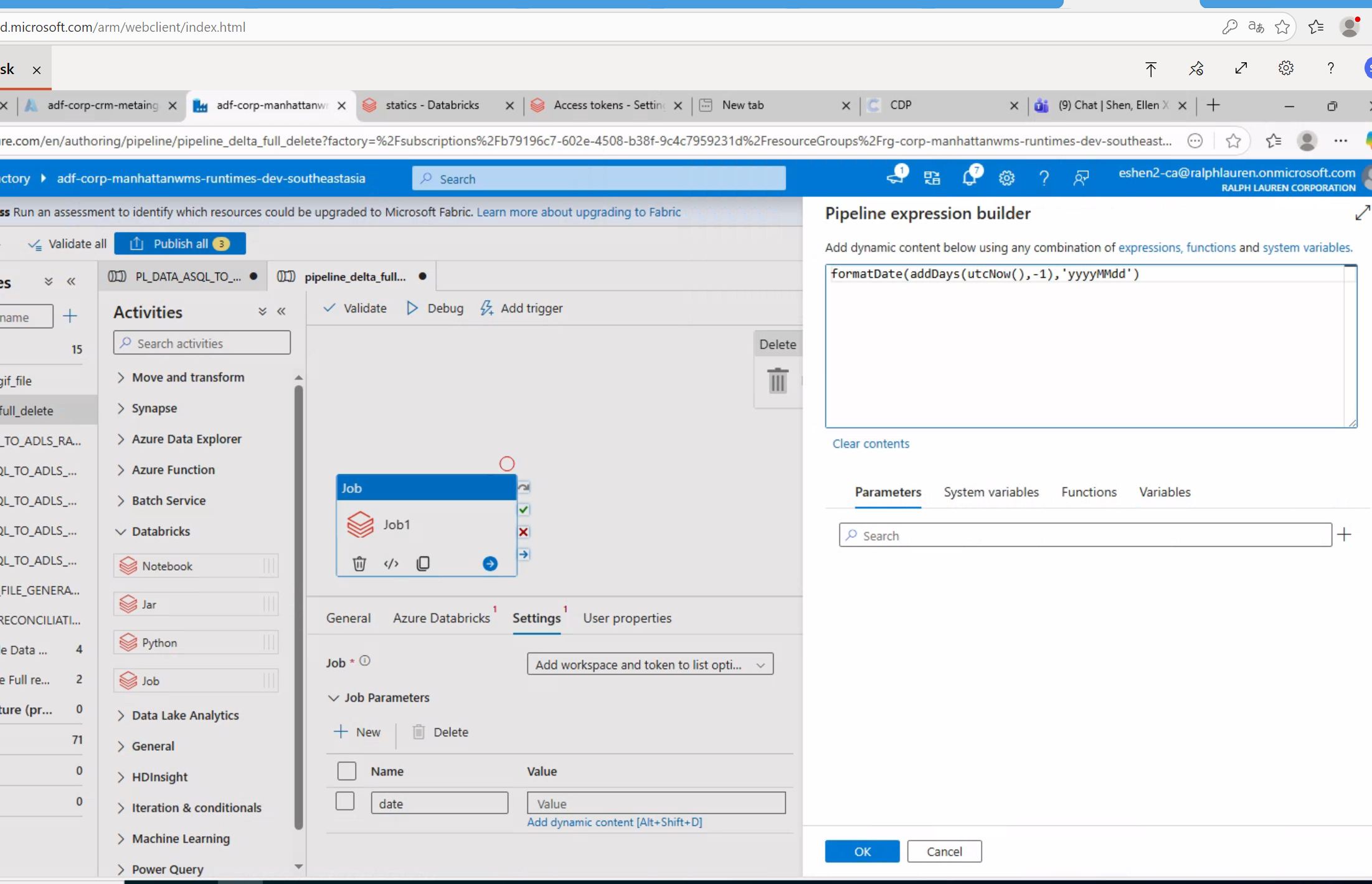Click the Clear contents link

point(871,443)
